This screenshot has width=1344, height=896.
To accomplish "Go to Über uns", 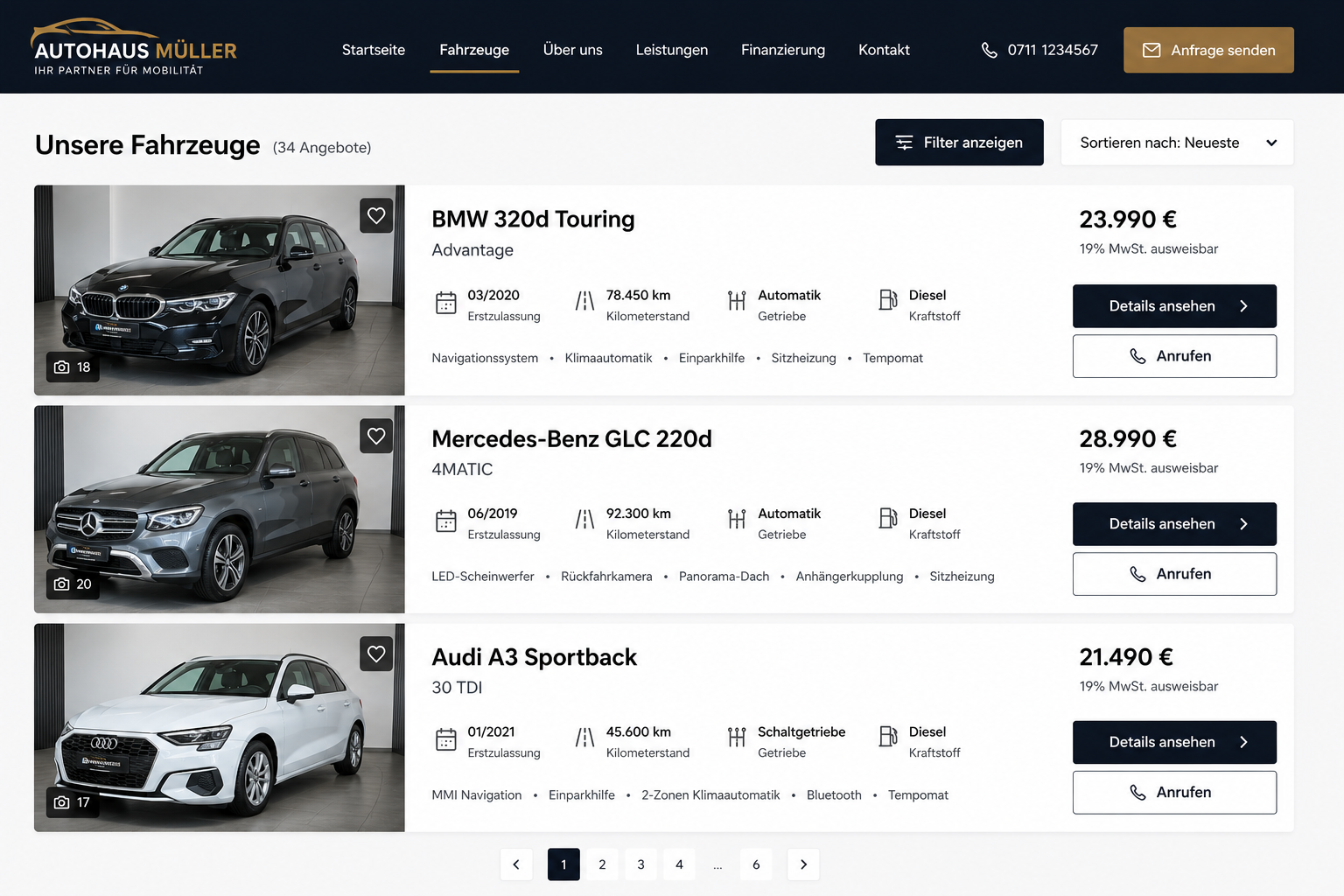I will 572,50.
